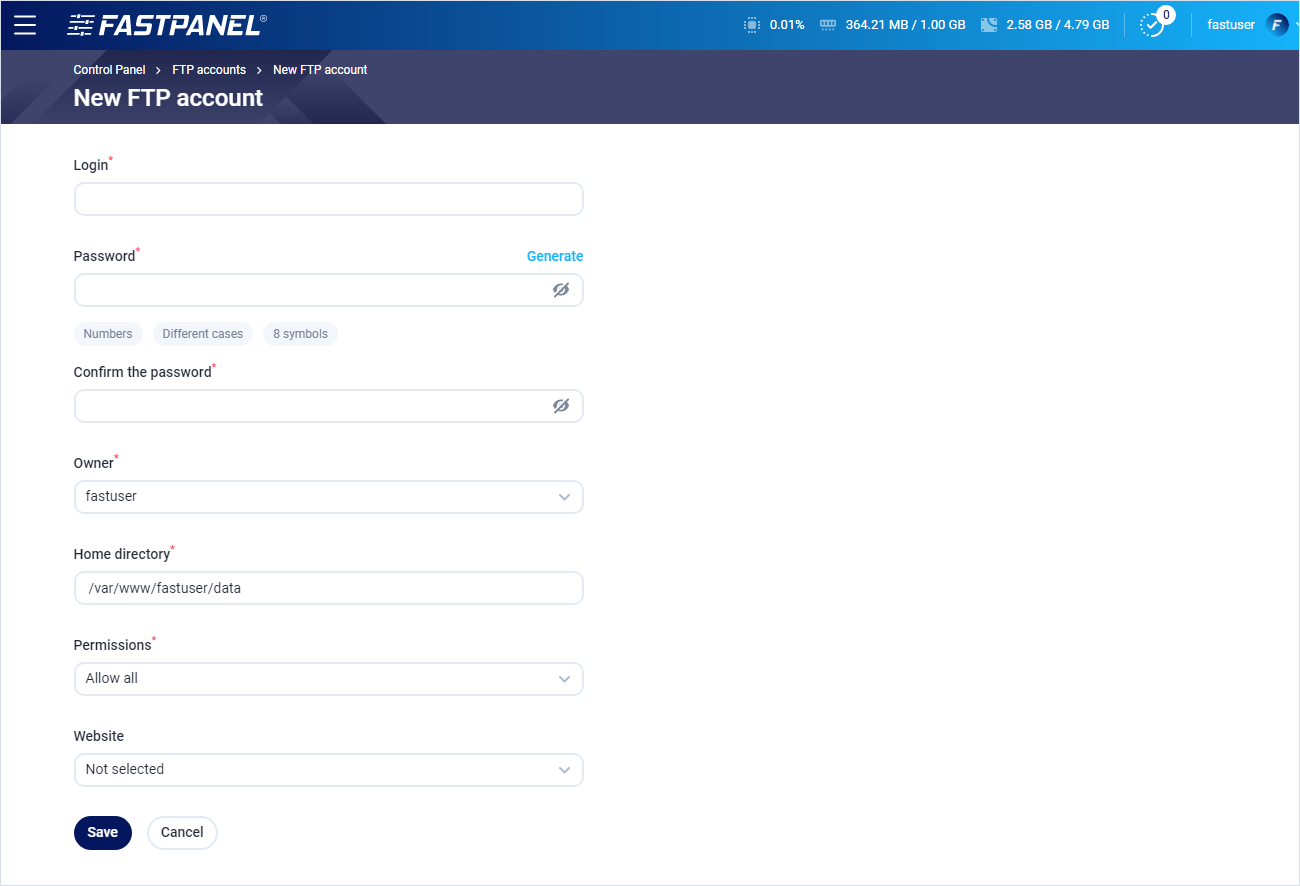1300x886 pixels.
Task: Click the 2.58 GB / 4.79 GB disk value
Action: pos(1058,25)
